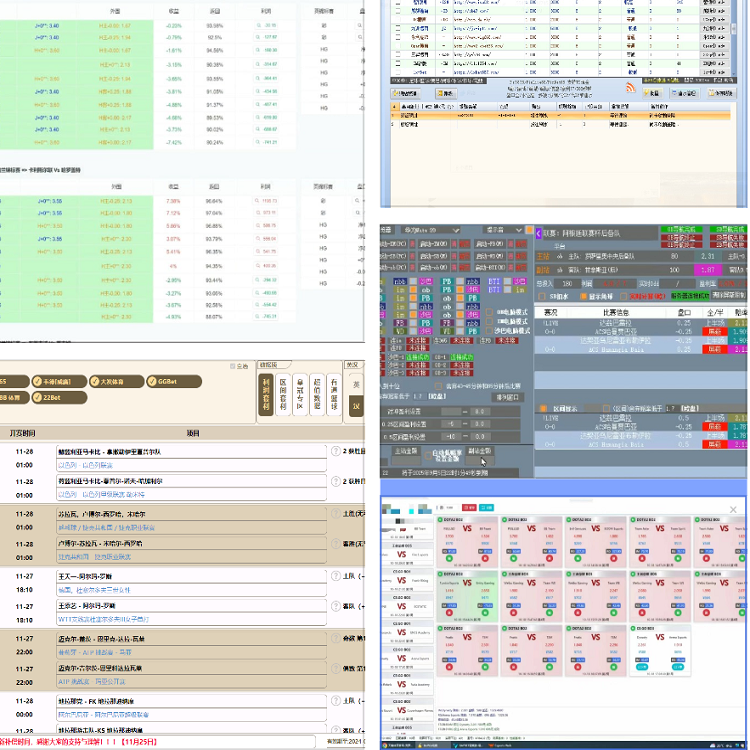This screenshot has height=750, width=750.
Task: Enable the im电脑模式 checkbox
Action: pyautogui.click(x=489, y=321)
